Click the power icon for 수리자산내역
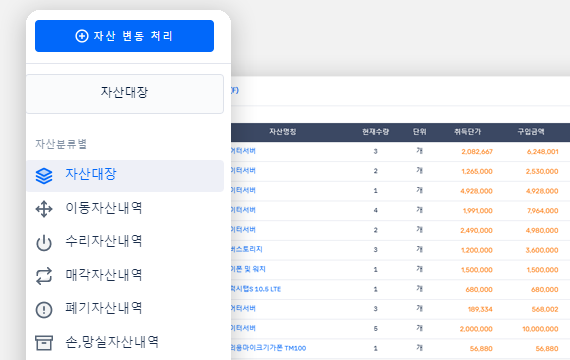Viewport: 570px width, 360px height. tap(44, 243)
